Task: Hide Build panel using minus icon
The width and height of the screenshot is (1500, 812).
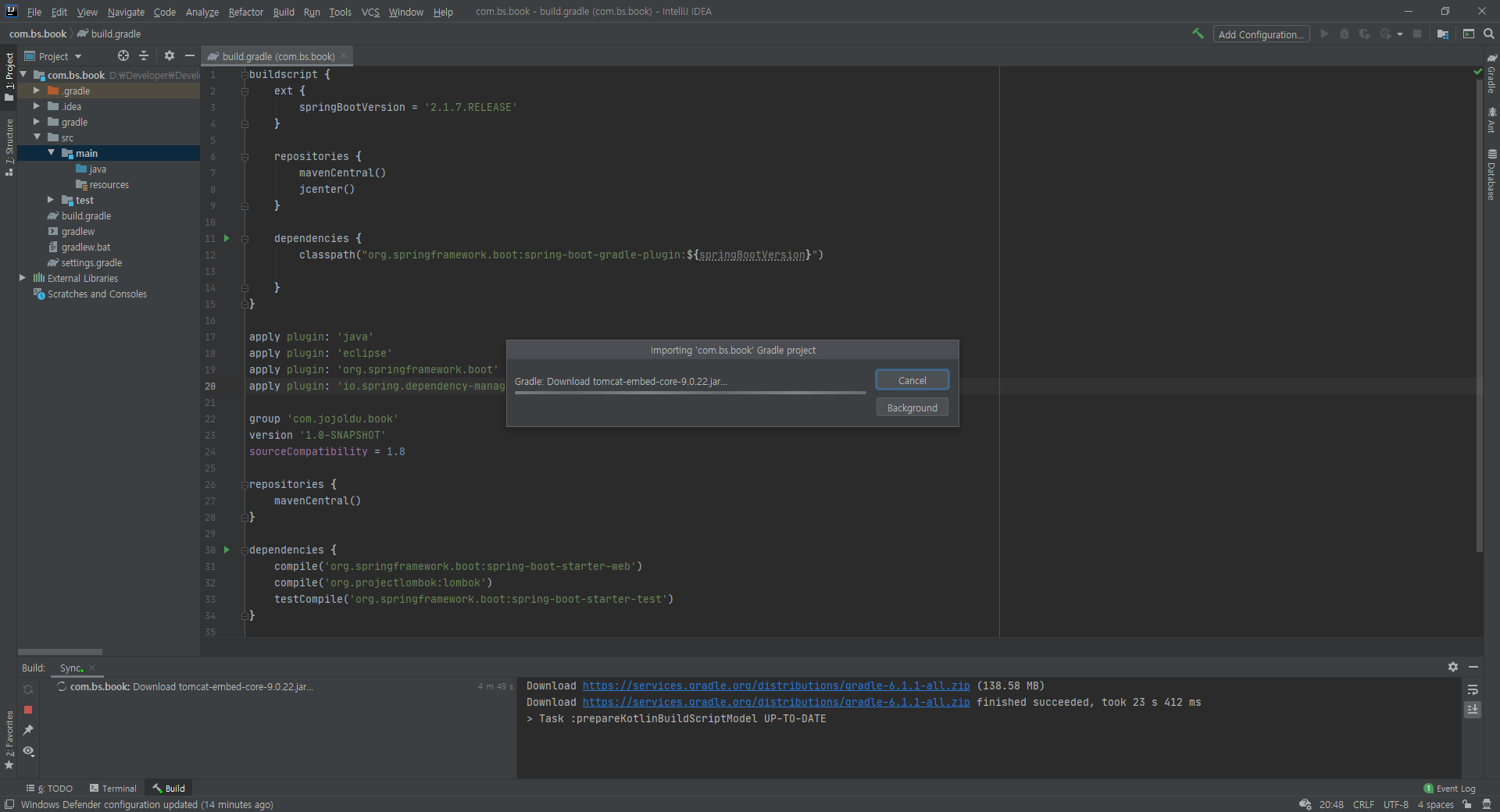Action: pyautogui.click(x=1473, y=667)
